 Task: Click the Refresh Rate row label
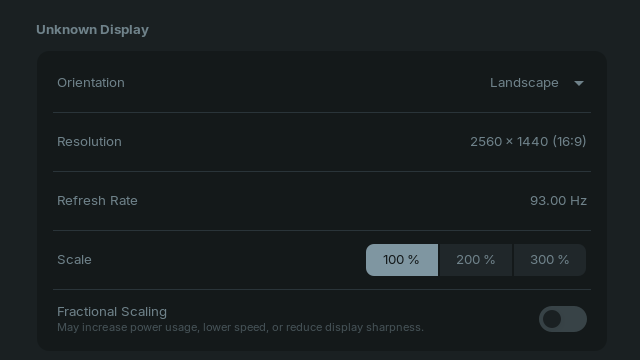coord(97,201)
